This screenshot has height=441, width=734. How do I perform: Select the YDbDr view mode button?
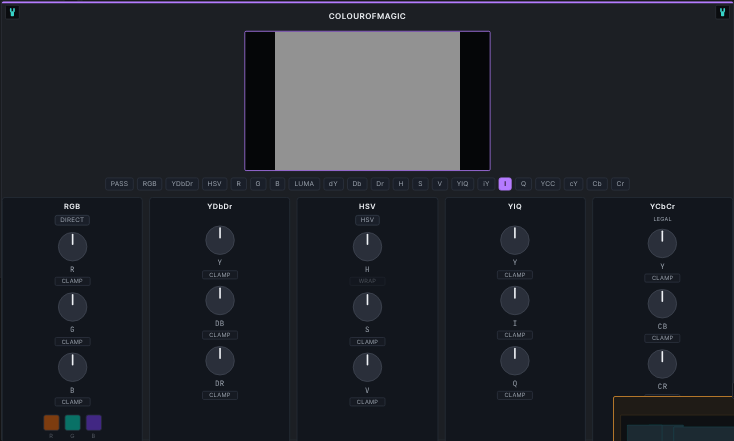click(182, 184)
